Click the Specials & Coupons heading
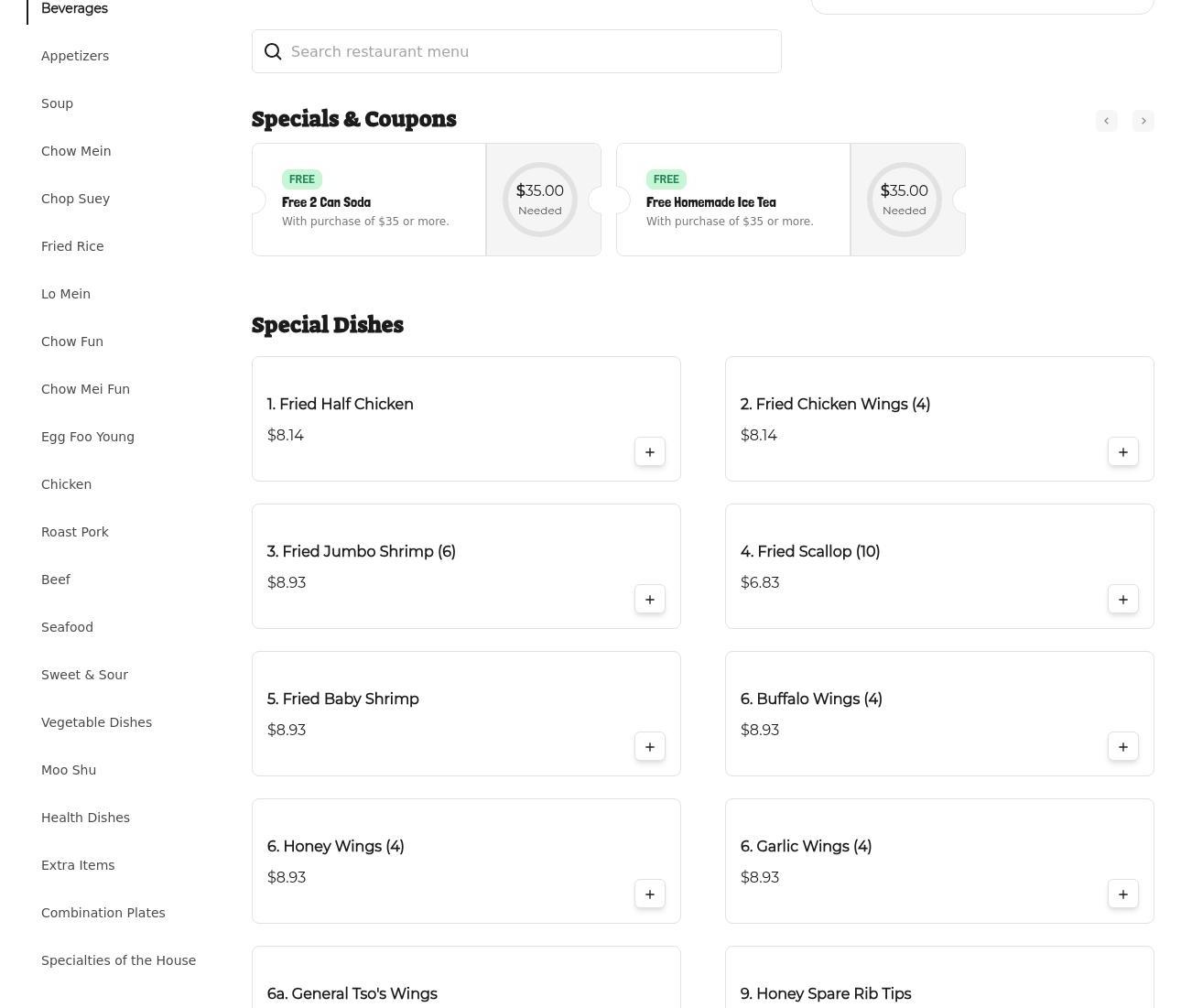 (354, 119)
